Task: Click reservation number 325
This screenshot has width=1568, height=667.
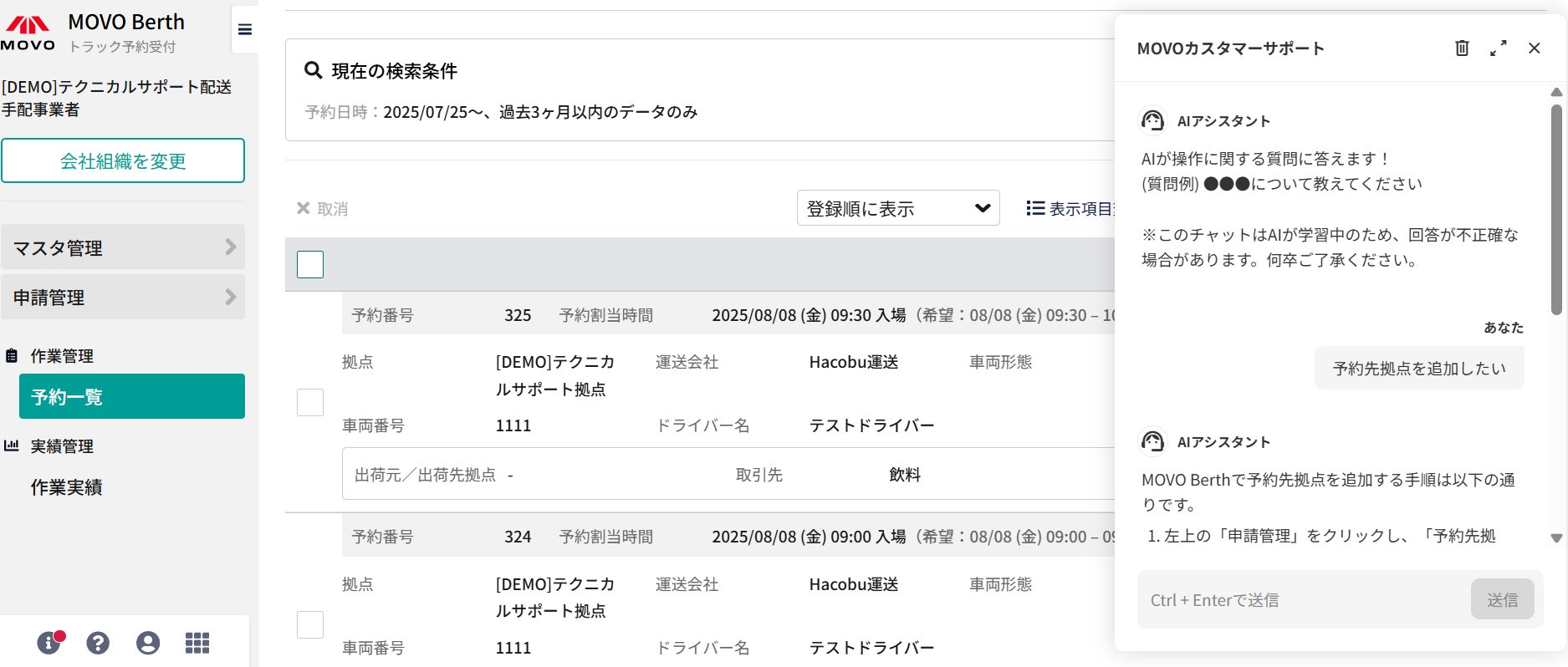Action: click(518, 315)
